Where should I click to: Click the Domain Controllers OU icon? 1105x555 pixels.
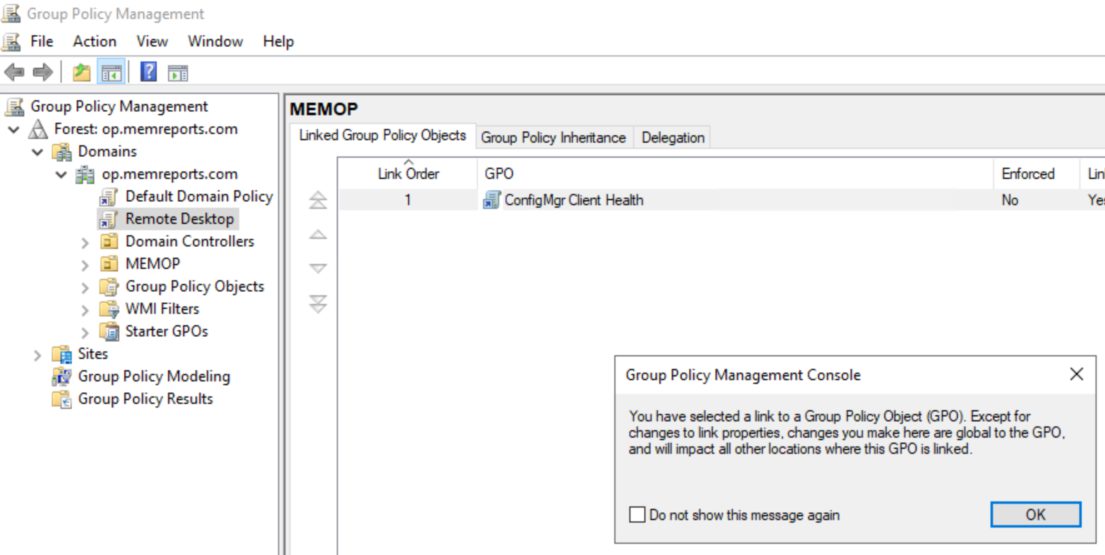(x=109, y=242)
